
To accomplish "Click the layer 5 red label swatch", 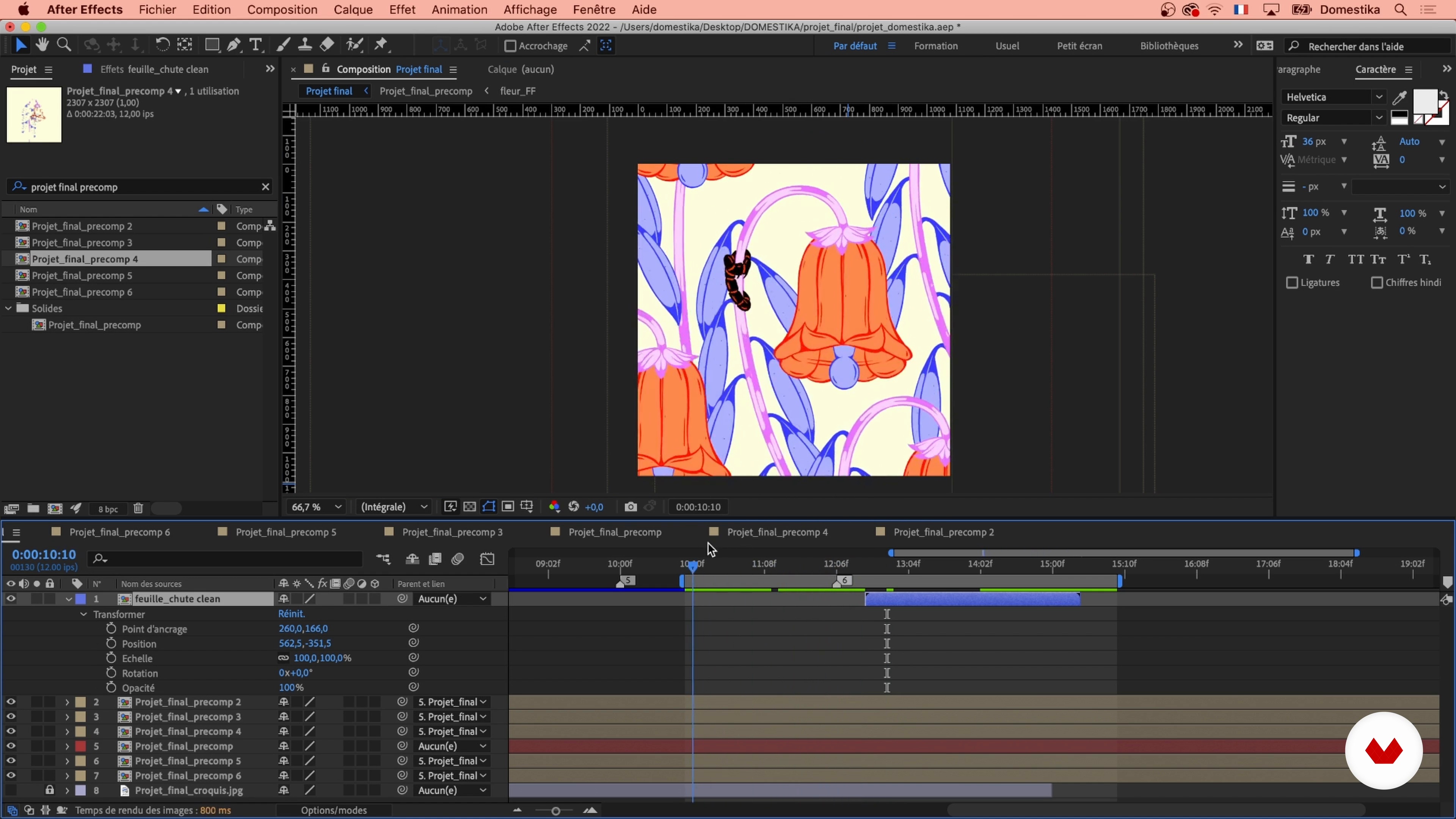I will [81, 746].
